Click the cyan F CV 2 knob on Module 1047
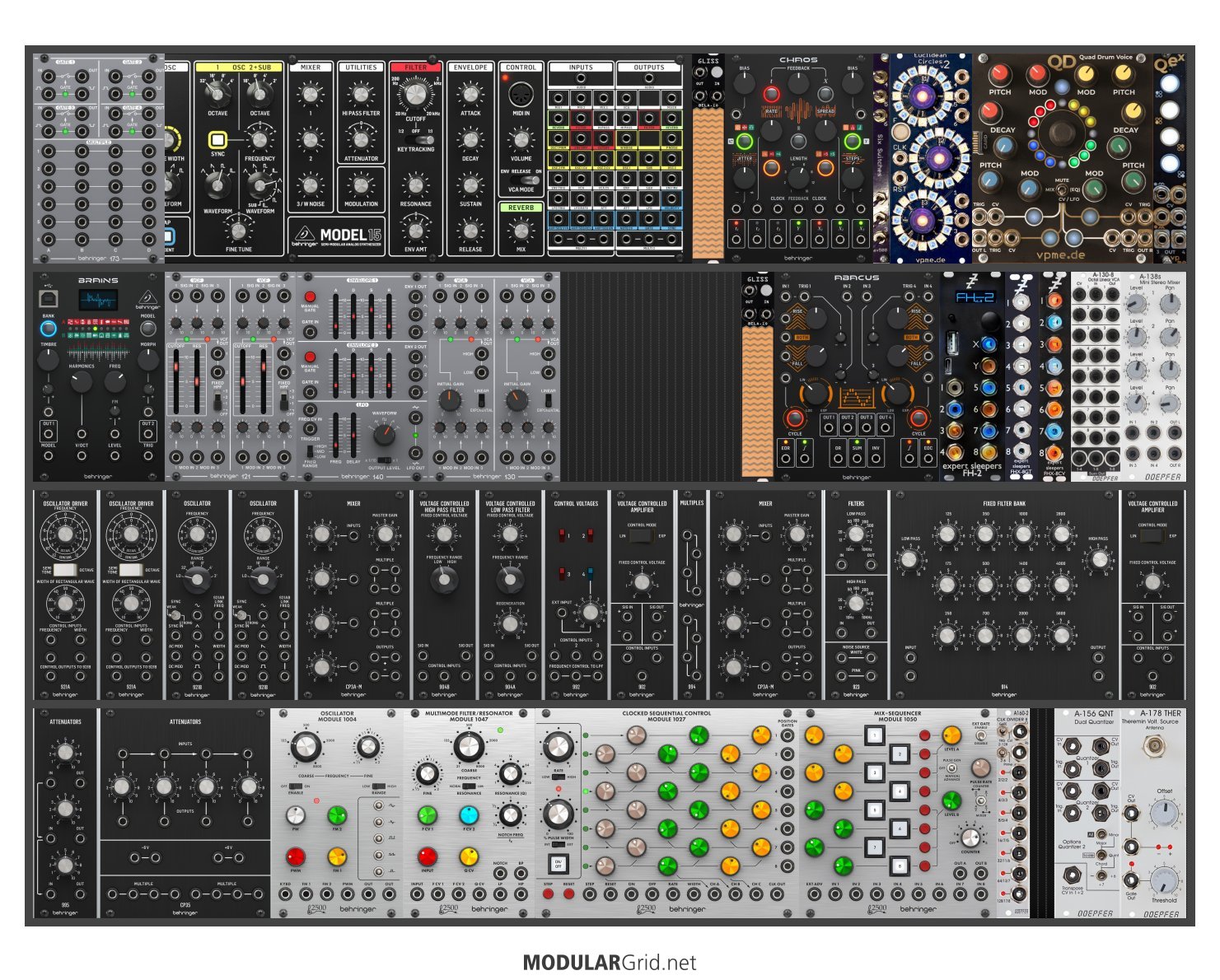1220x980 pixels. (x=469, y=815)
